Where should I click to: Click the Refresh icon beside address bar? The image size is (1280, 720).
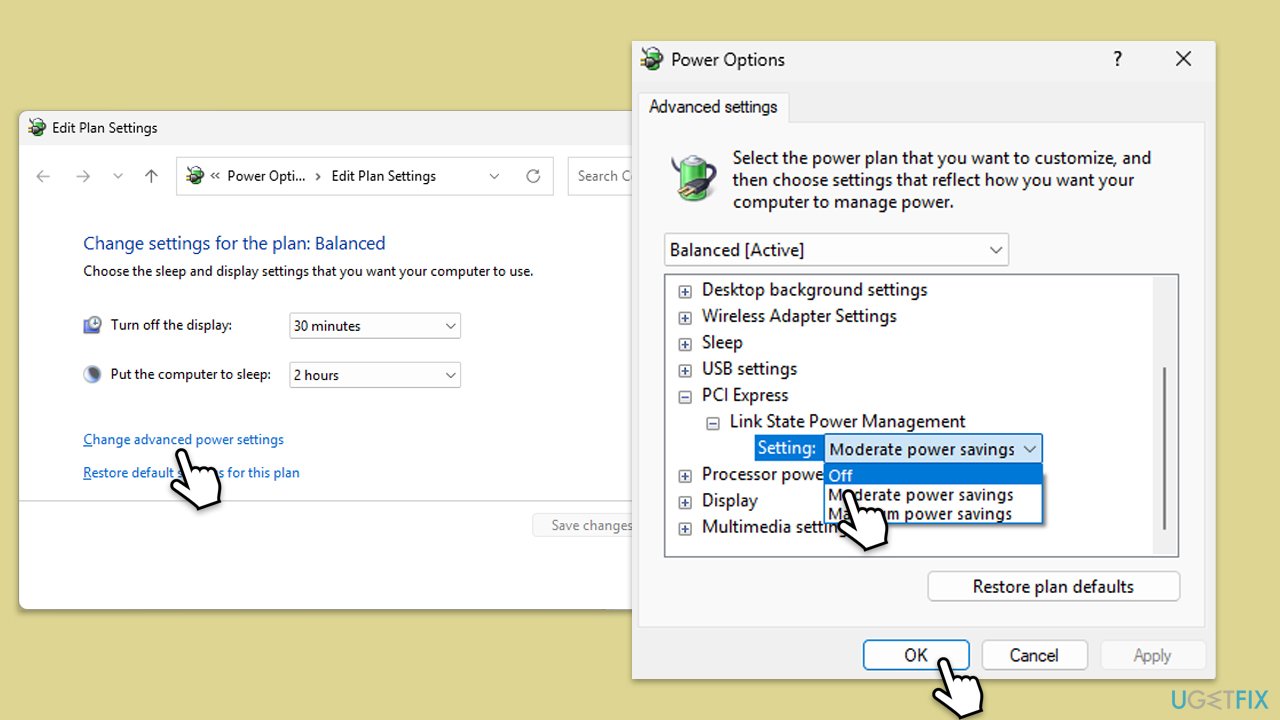(533, 176)
